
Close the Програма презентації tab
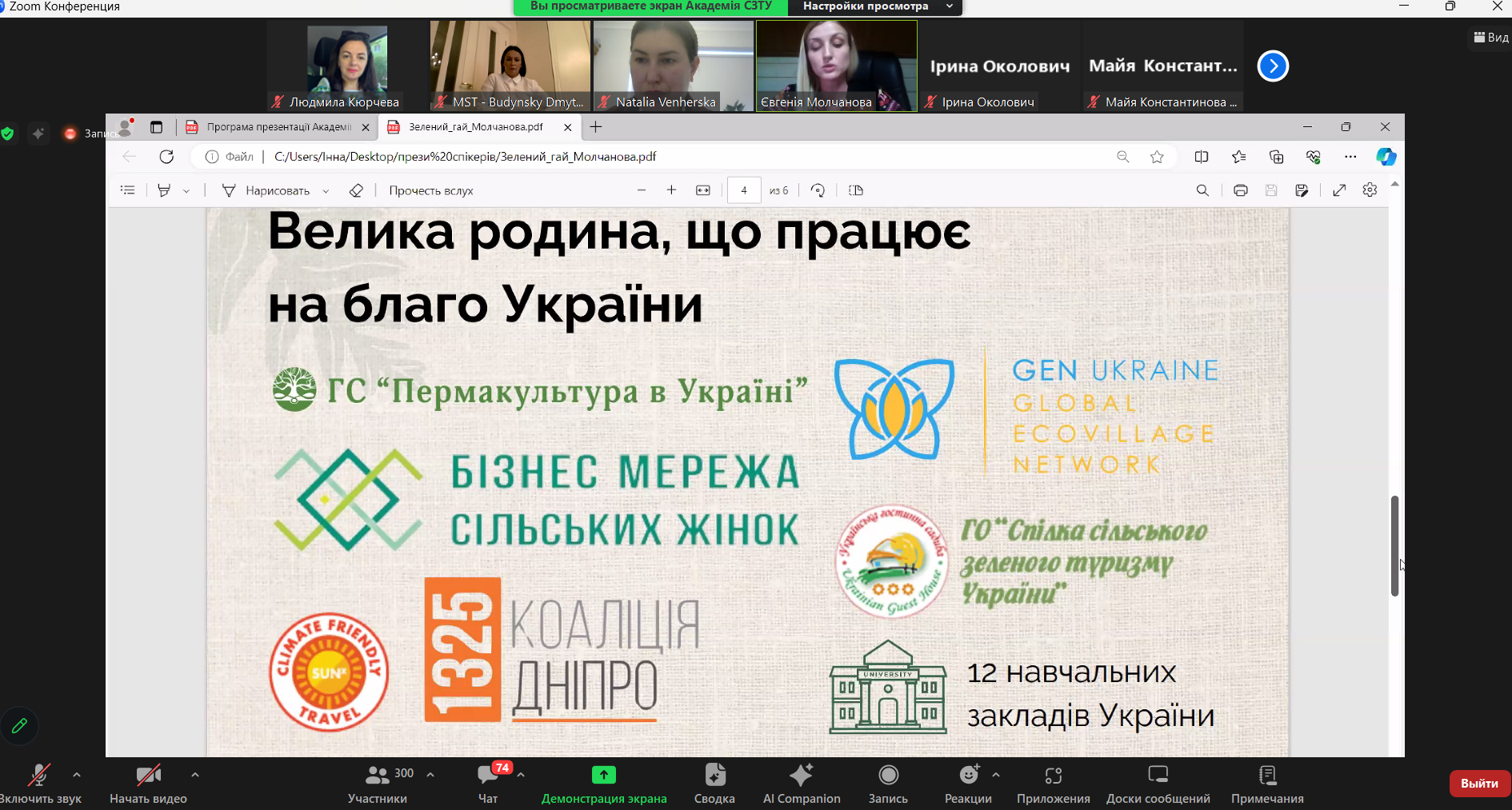point(366,127)
